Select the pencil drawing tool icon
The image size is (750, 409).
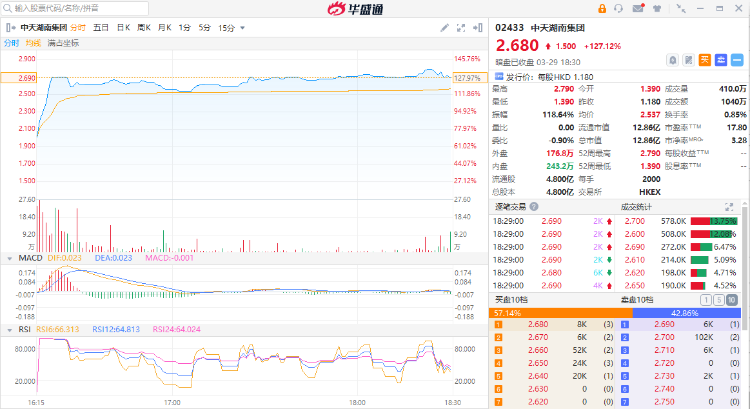coord(445,28)
